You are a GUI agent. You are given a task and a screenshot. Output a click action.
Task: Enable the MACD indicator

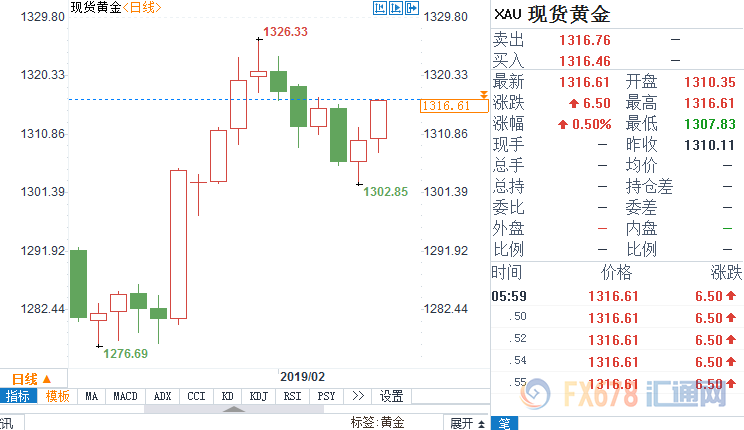pos(125,396)
